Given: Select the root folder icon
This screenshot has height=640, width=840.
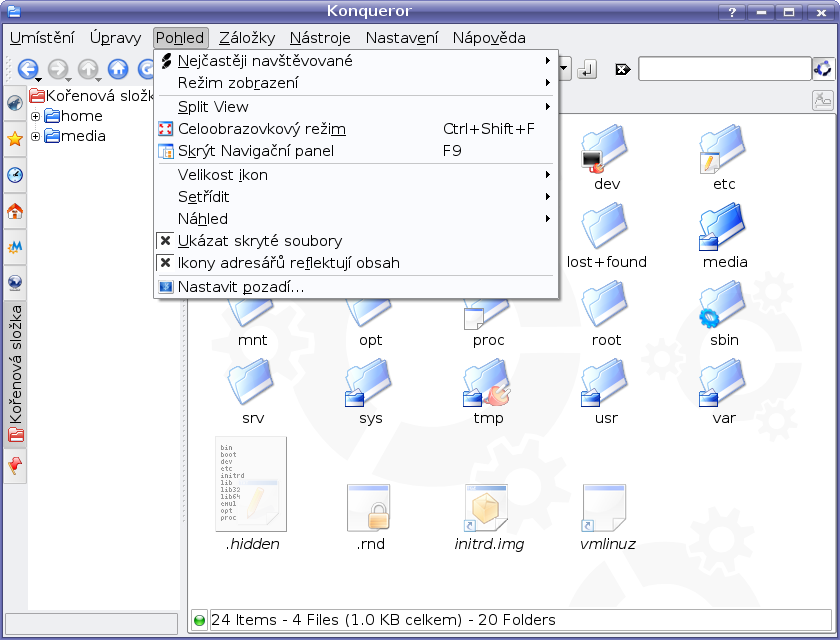Looking at the screenshot, I should tap(606, 305).
